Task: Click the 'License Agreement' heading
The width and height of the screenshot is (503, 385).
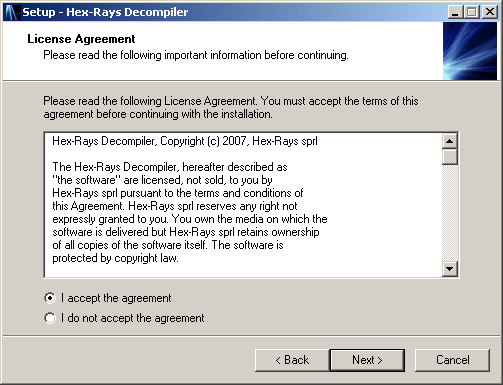Action: [81, 39]
